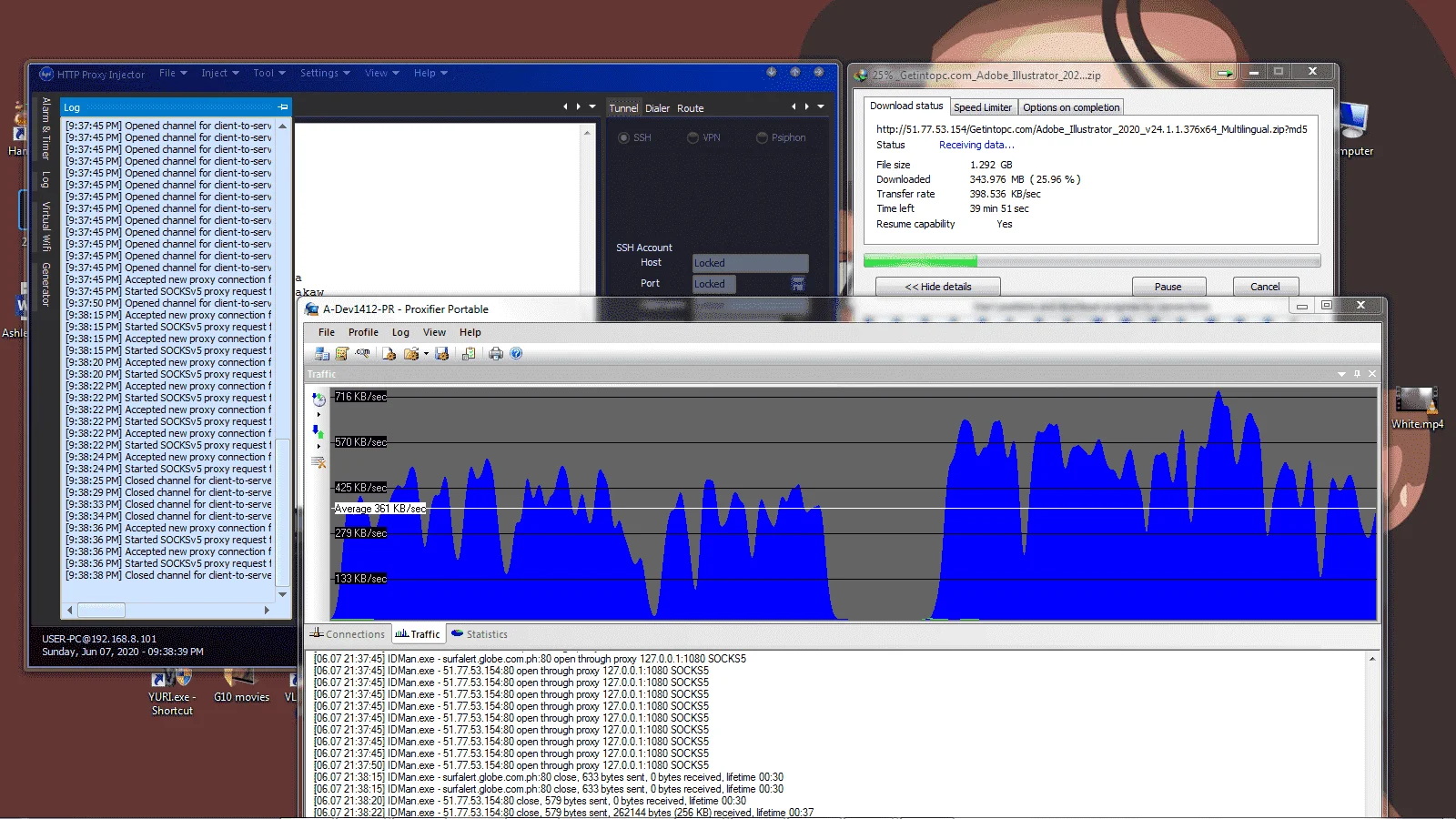Expand Open Profile dropdown arrow in Proxifier
Screen dimensions: 1456x819
coord(426,354)
